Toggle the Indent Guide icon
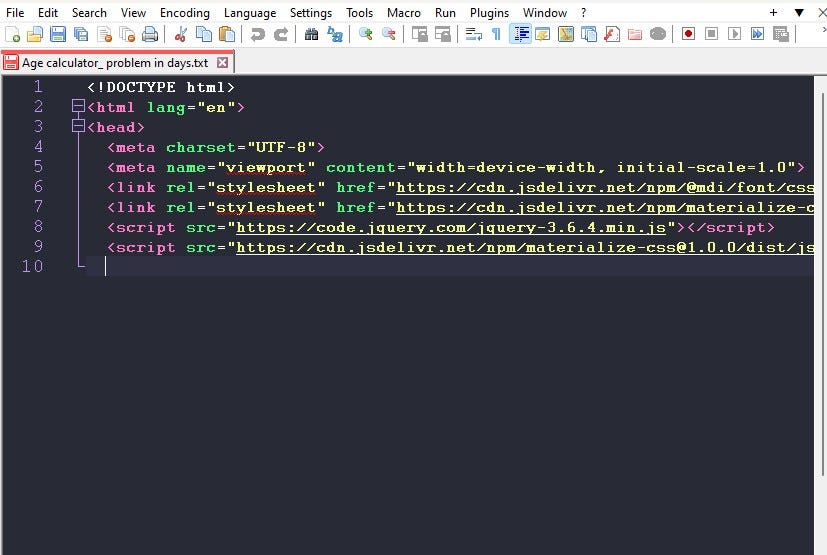Image resolution: width=827 pixels, height=555 pixels. coord(520,34)
